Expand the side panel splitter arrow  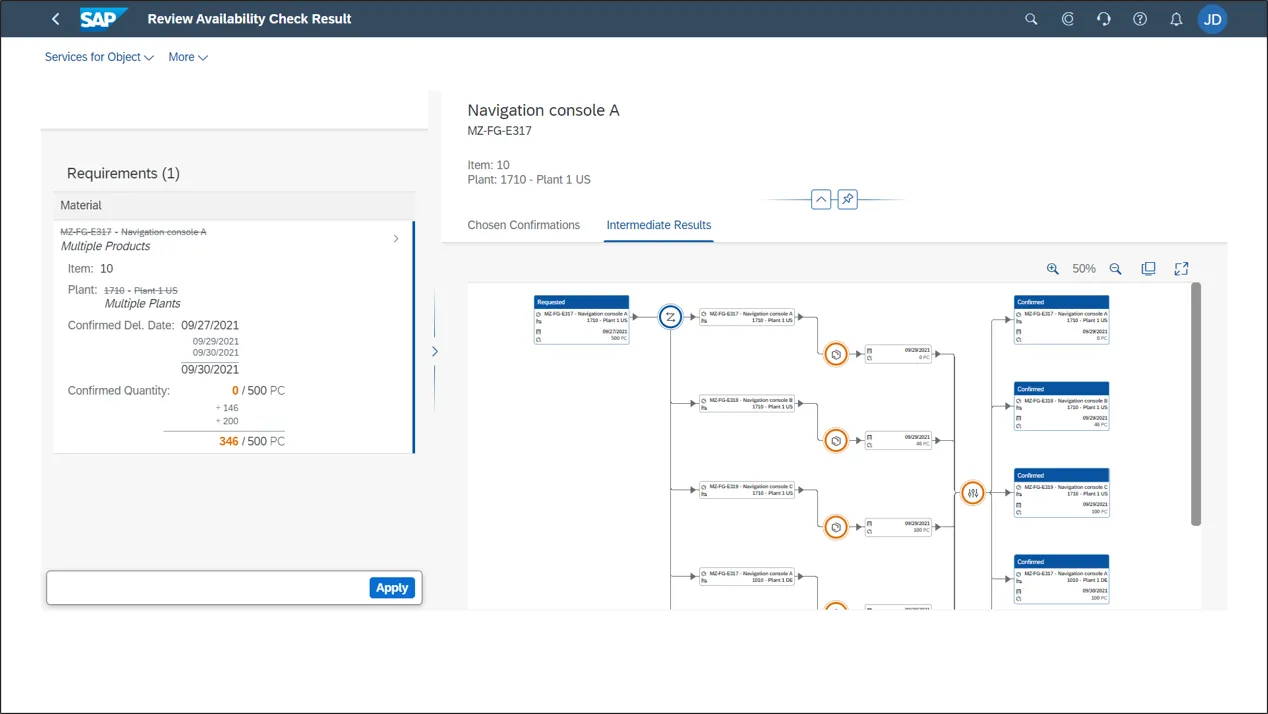pyautogui.click(x=434, y=351)
